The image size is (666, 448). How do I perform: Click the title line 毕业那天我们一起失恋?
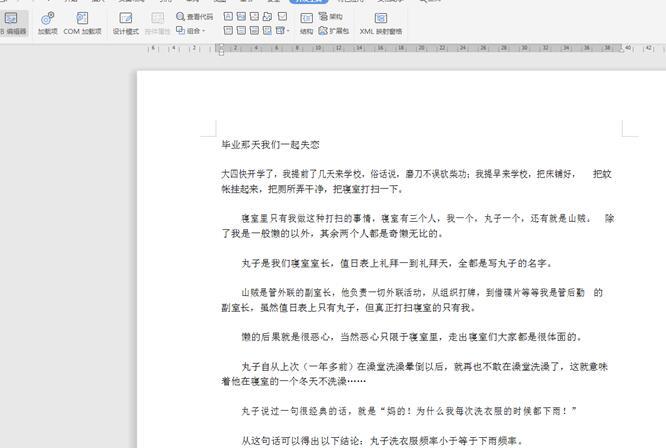tap(270, 145)
